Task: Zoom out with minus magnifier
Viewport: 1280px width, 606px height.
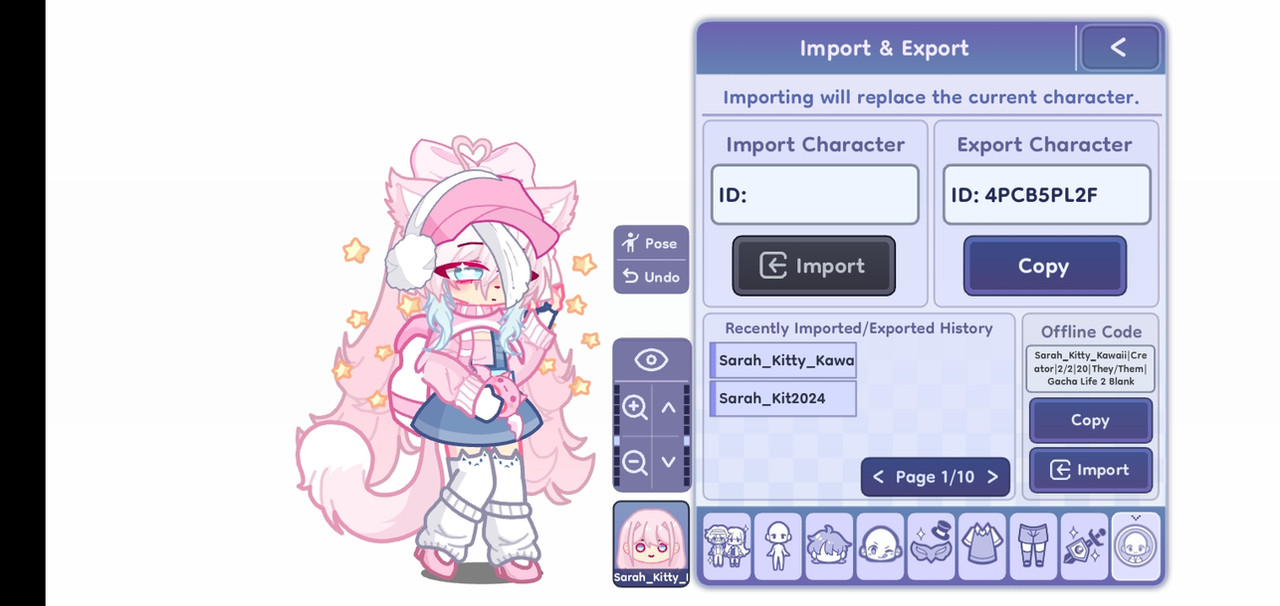Action: tap(635, 463)
